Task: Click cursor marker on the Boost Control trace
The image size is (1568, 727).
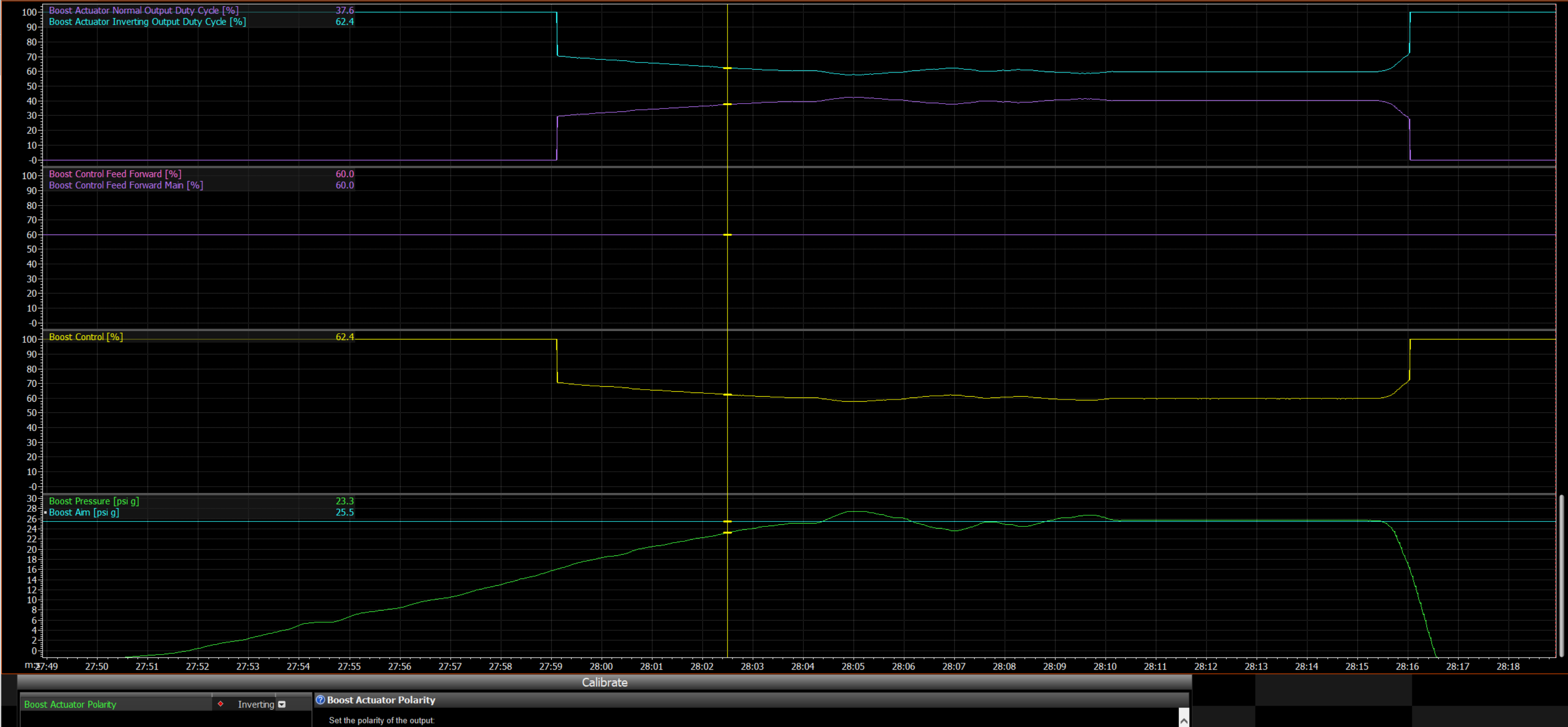Action: click(x=727, y=395)
